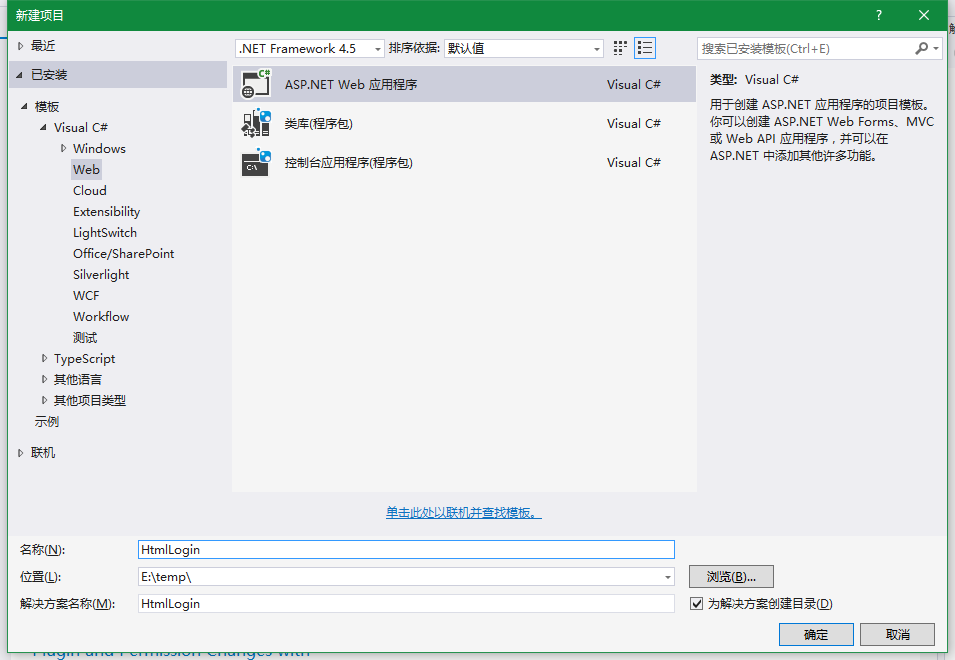Click the console application (控制台应用程序) template icon
This screenshot has width=955, height=660.
click(256, 163)
